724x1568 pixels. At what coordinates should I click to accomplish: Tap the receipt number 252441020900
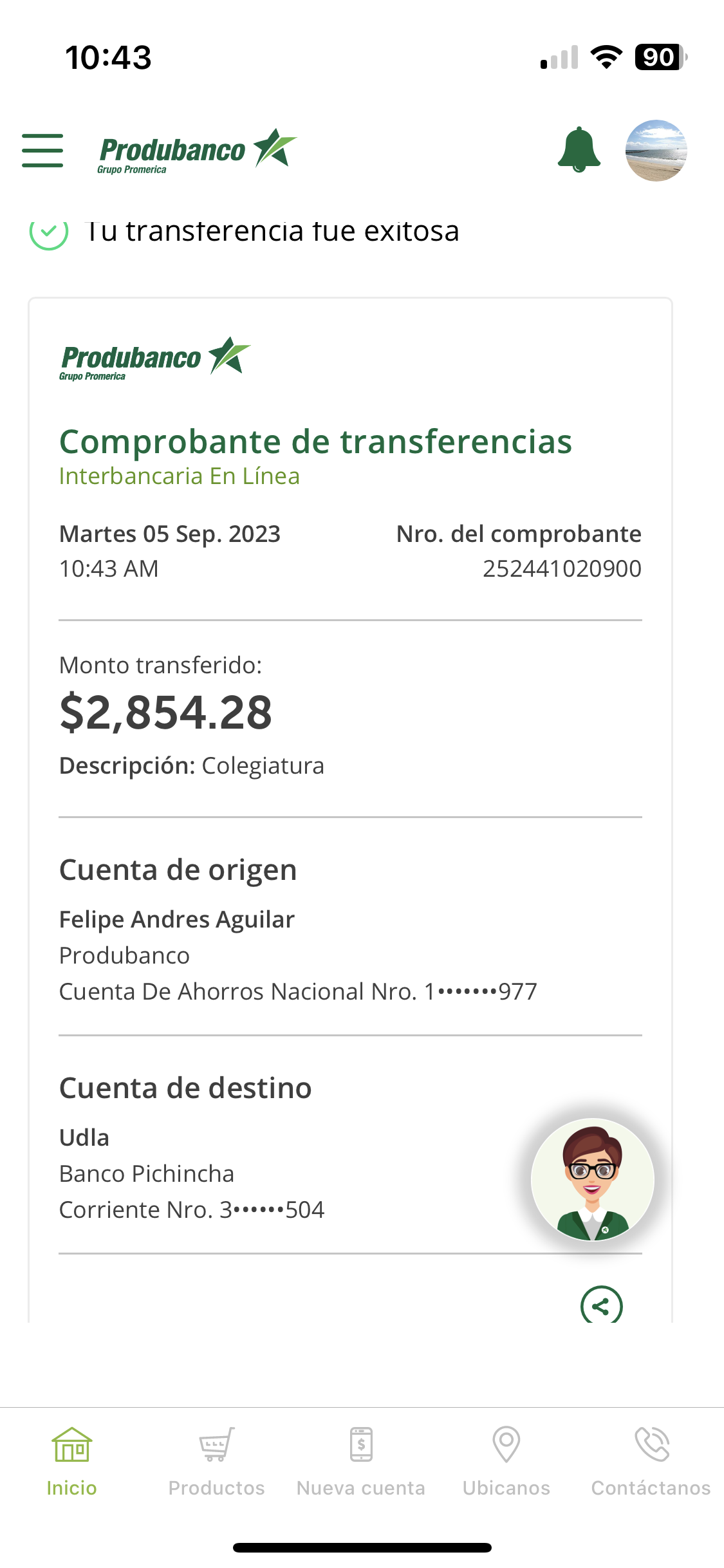pos(562,569)
